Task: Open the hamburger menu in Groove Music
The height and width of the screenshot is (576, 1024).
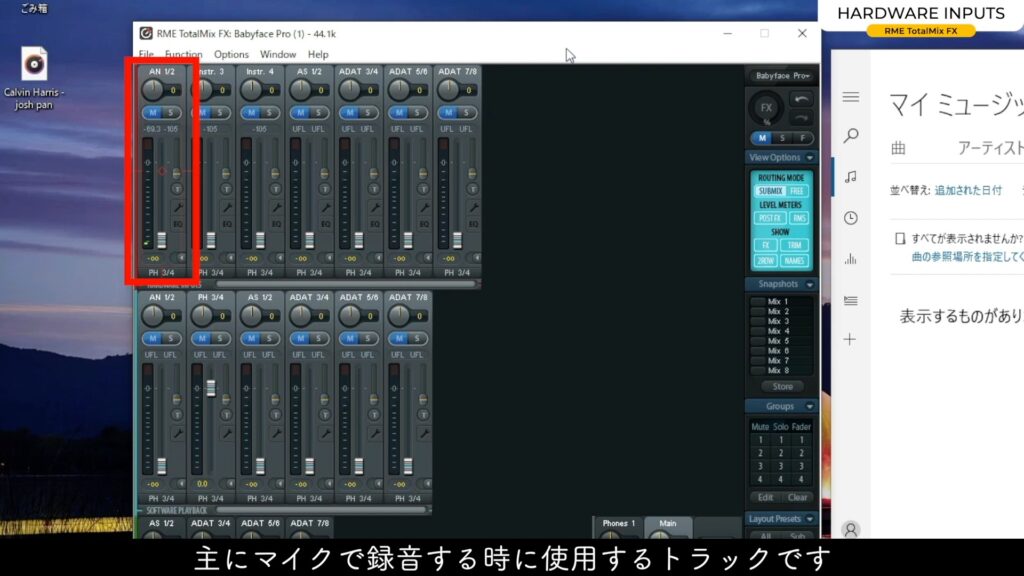Action: pyautogui.click(x=850, y=97)
